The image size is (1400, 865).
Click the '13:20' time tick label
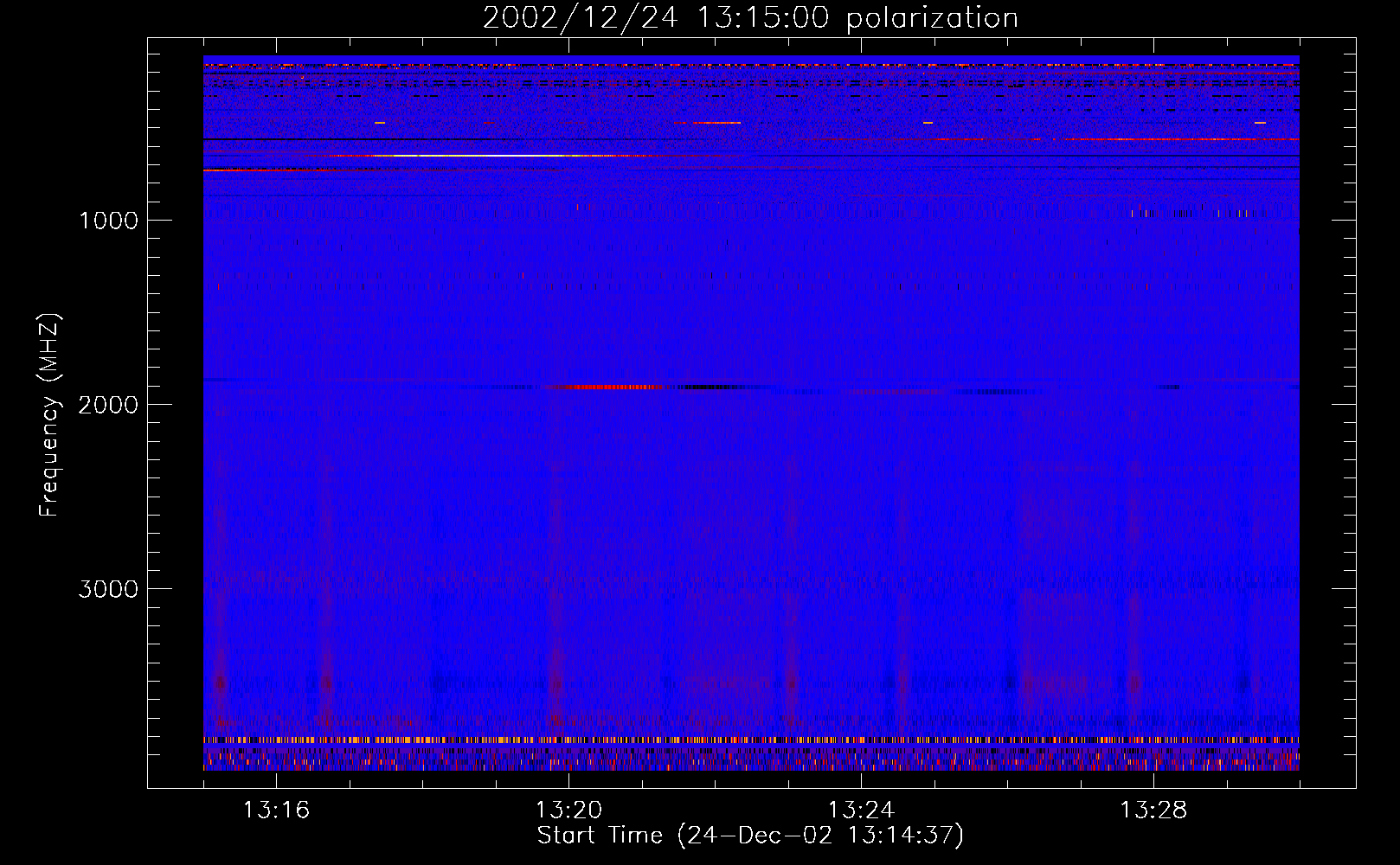point(568,811)
